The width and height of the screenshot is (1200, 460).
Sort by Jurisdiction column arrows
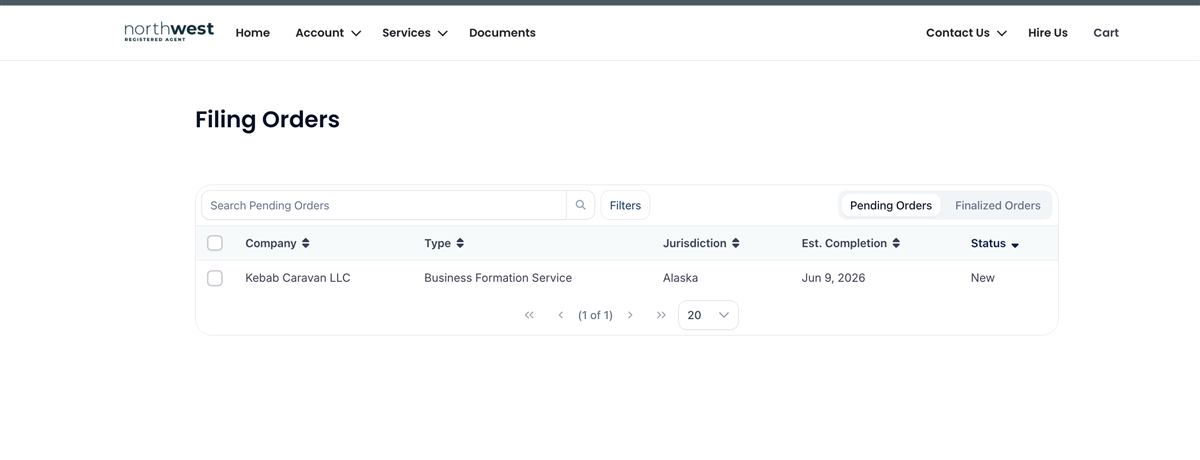(736, 243)
